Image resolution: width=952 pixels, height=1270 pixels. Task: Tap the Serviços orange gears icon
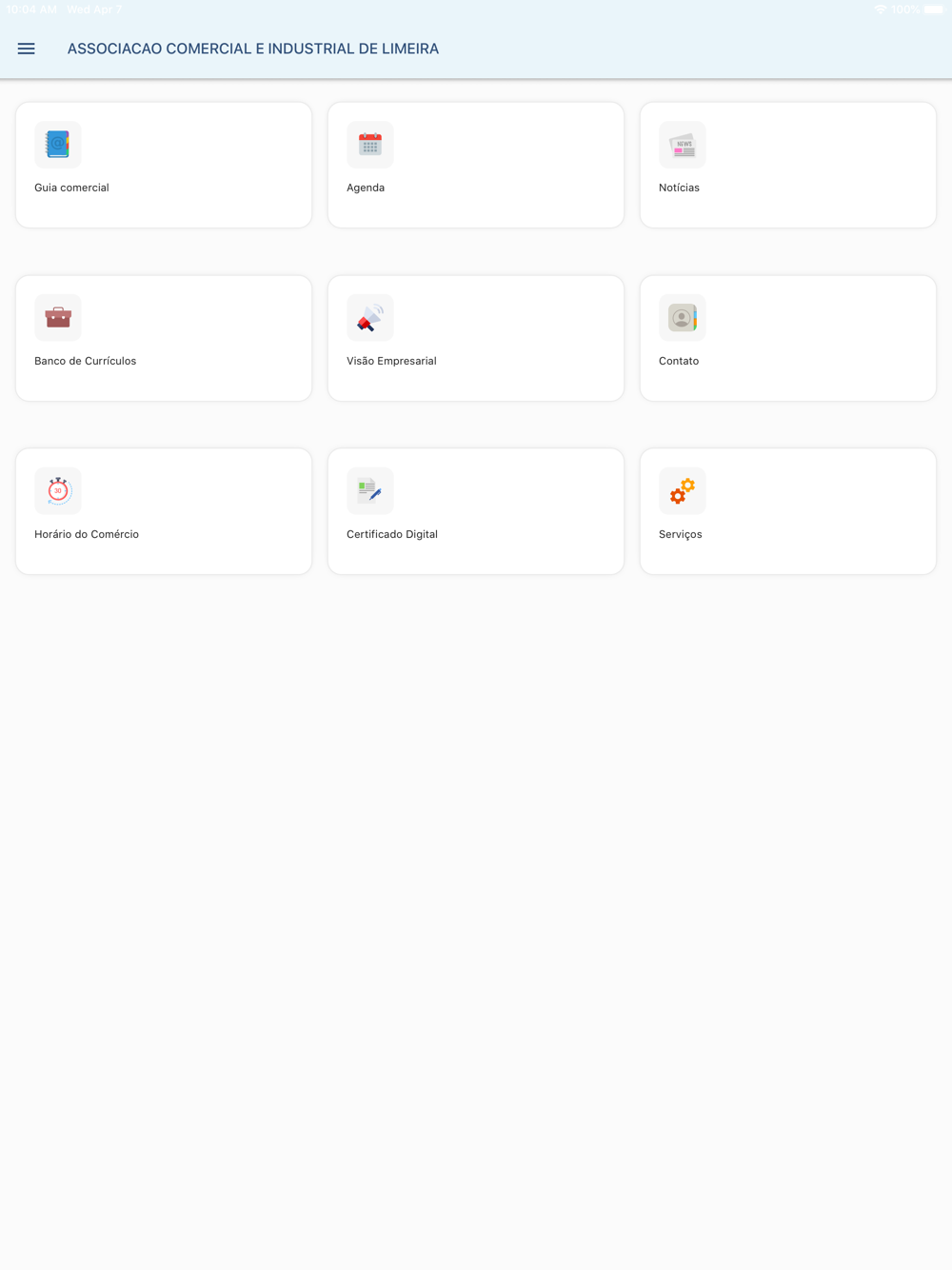click(x=683, y=491)
